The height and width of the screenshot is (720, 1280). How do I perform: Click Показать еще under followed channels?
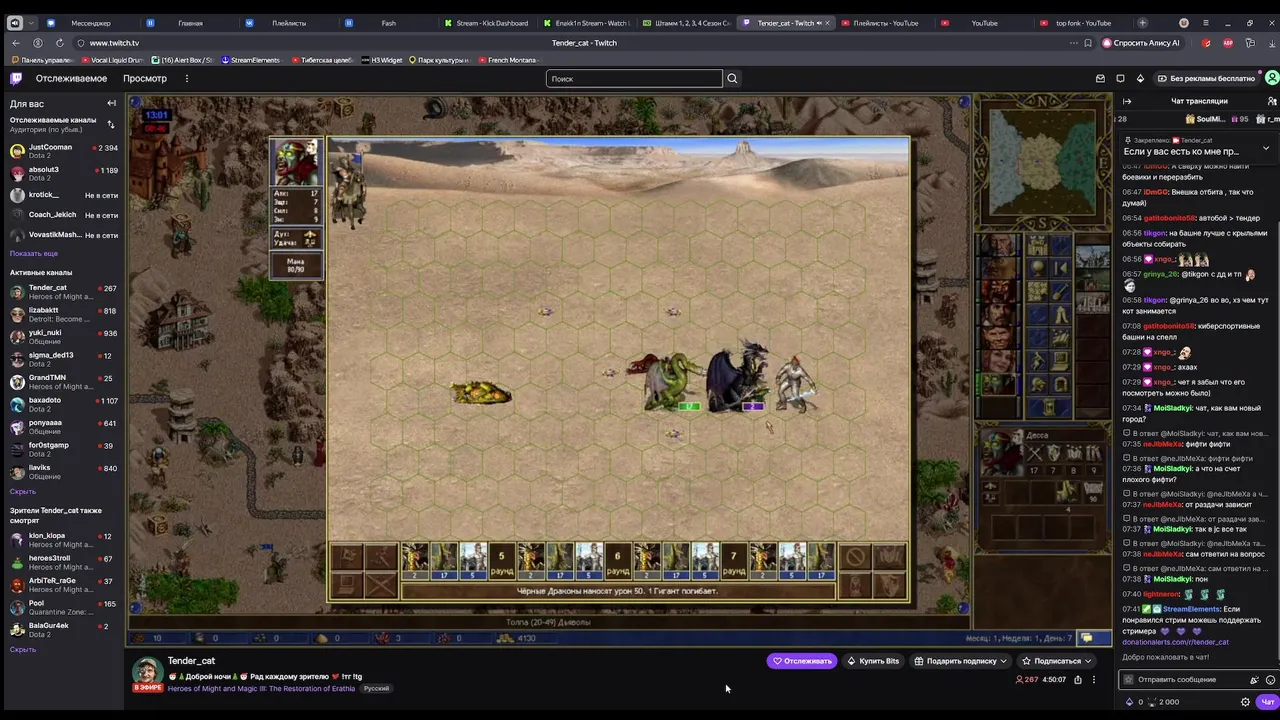[x=34, y=253]
